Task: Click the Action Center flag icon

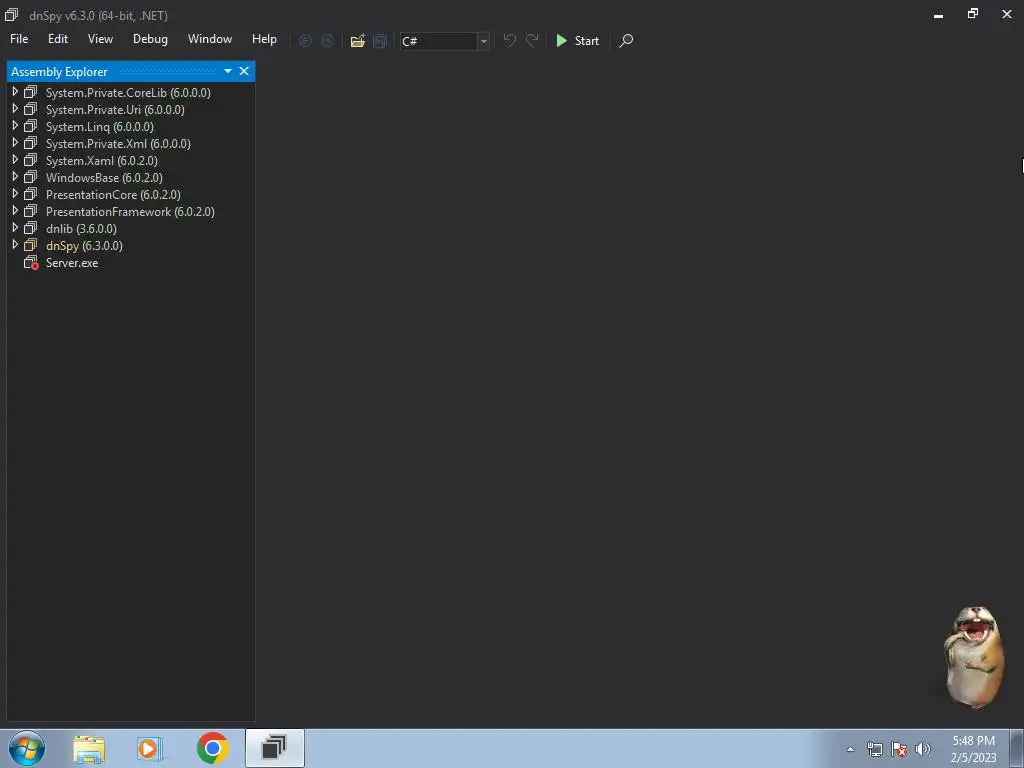Action: pyautogui.click(x=899, y=749)
